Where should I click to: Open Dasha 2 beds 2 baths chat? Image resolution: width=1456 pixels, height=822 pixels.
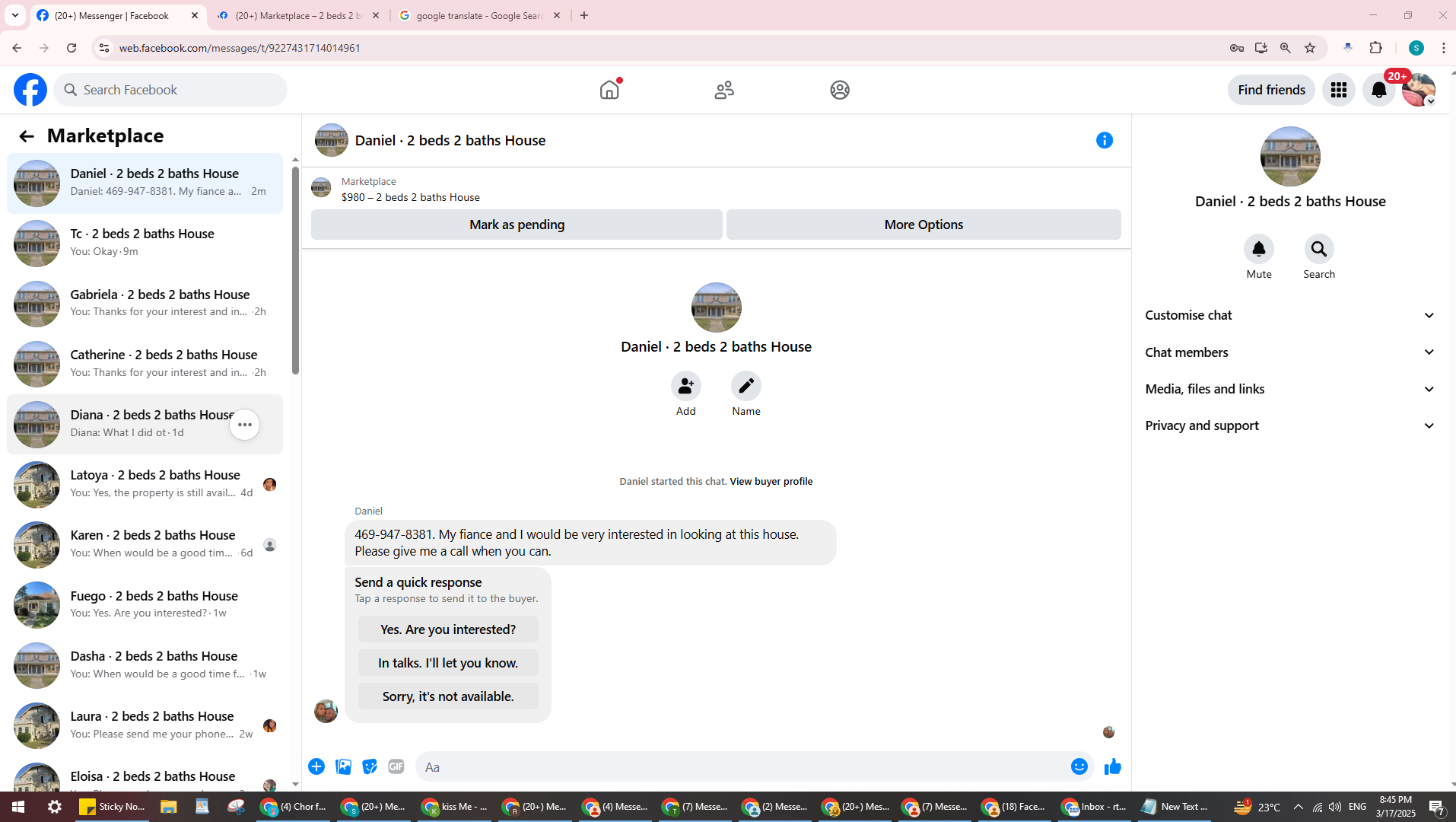pos(145,665)
